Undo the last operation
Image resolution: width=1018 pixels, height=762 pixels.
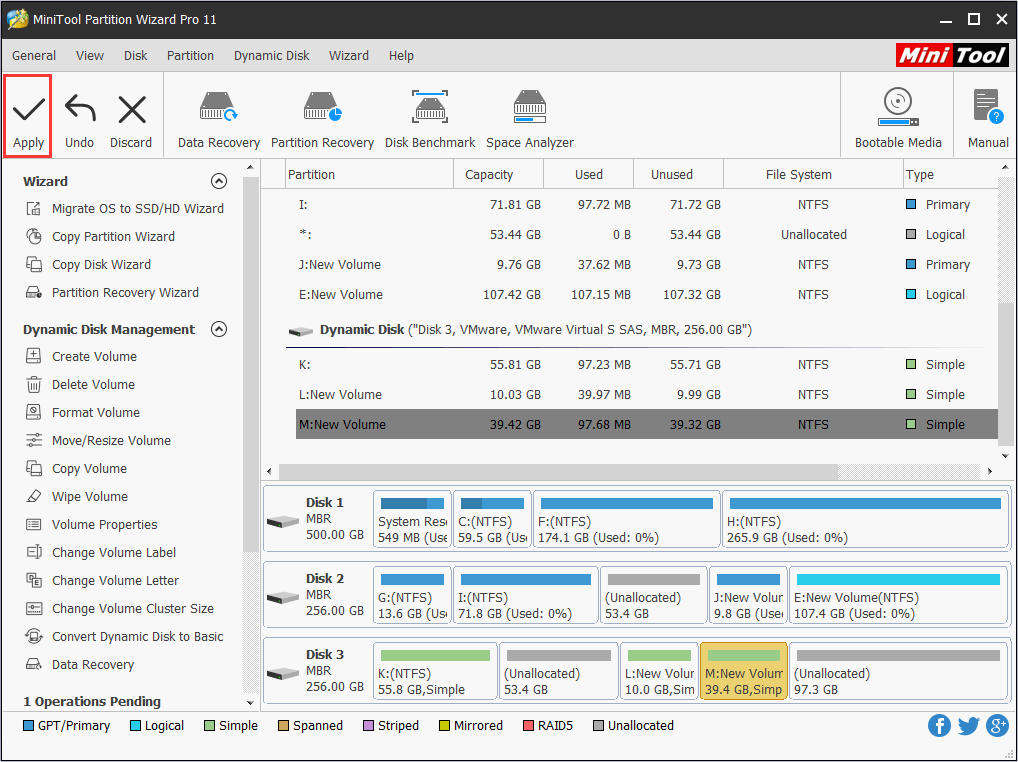(79, 121)
